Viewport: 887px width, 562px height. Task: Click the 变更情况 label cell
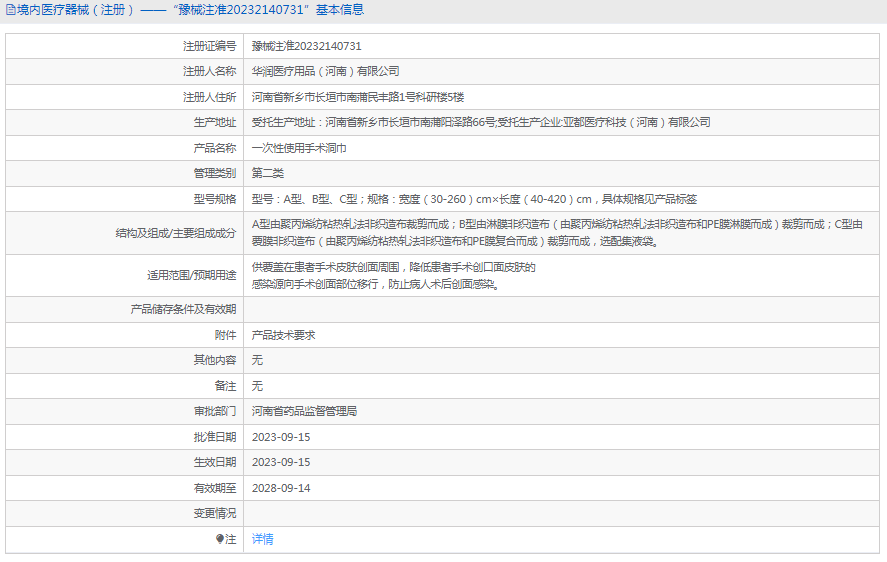click(124, 513)
